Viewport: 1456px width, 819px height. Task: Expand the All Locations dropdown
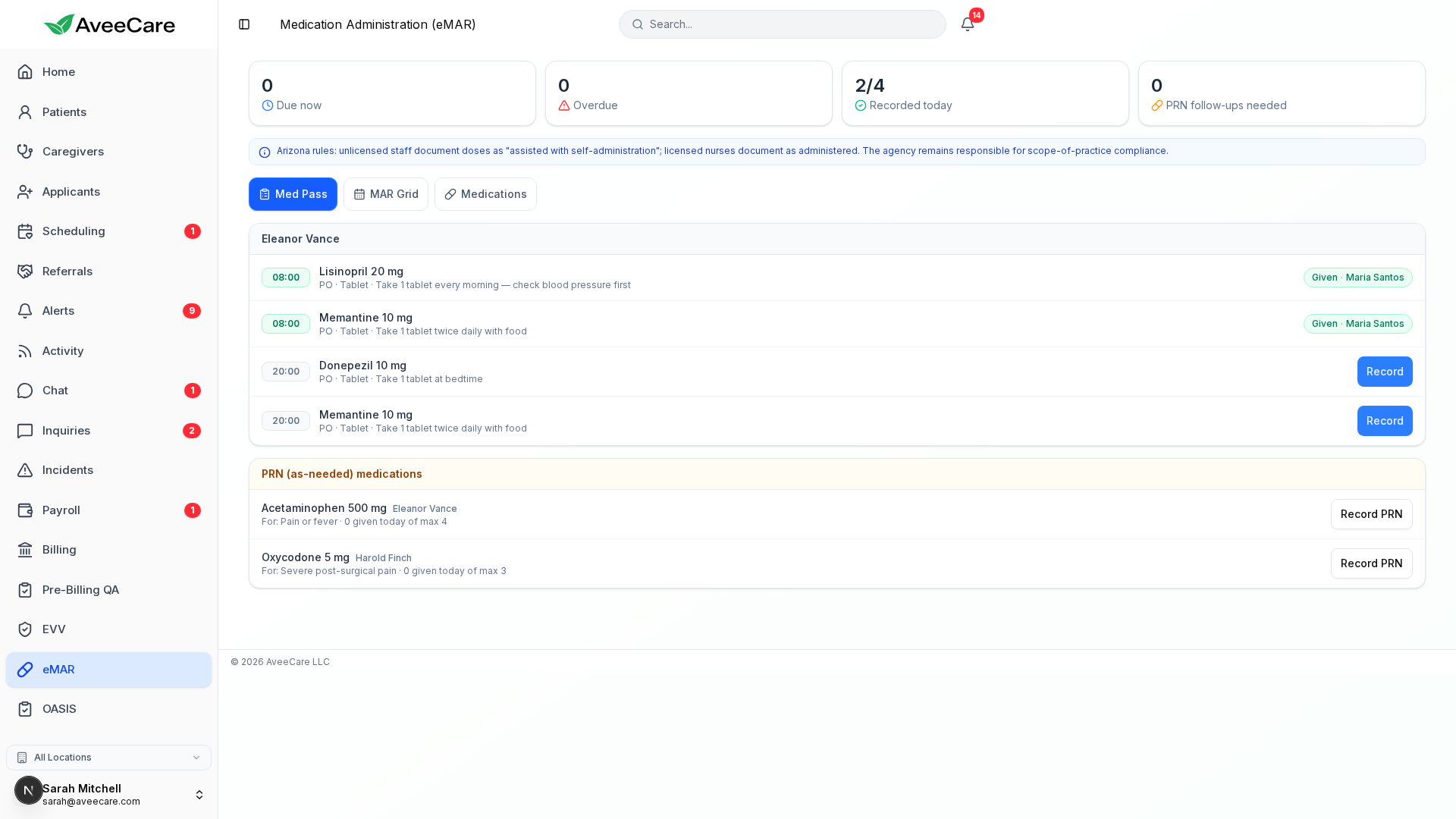click(108, 758)
